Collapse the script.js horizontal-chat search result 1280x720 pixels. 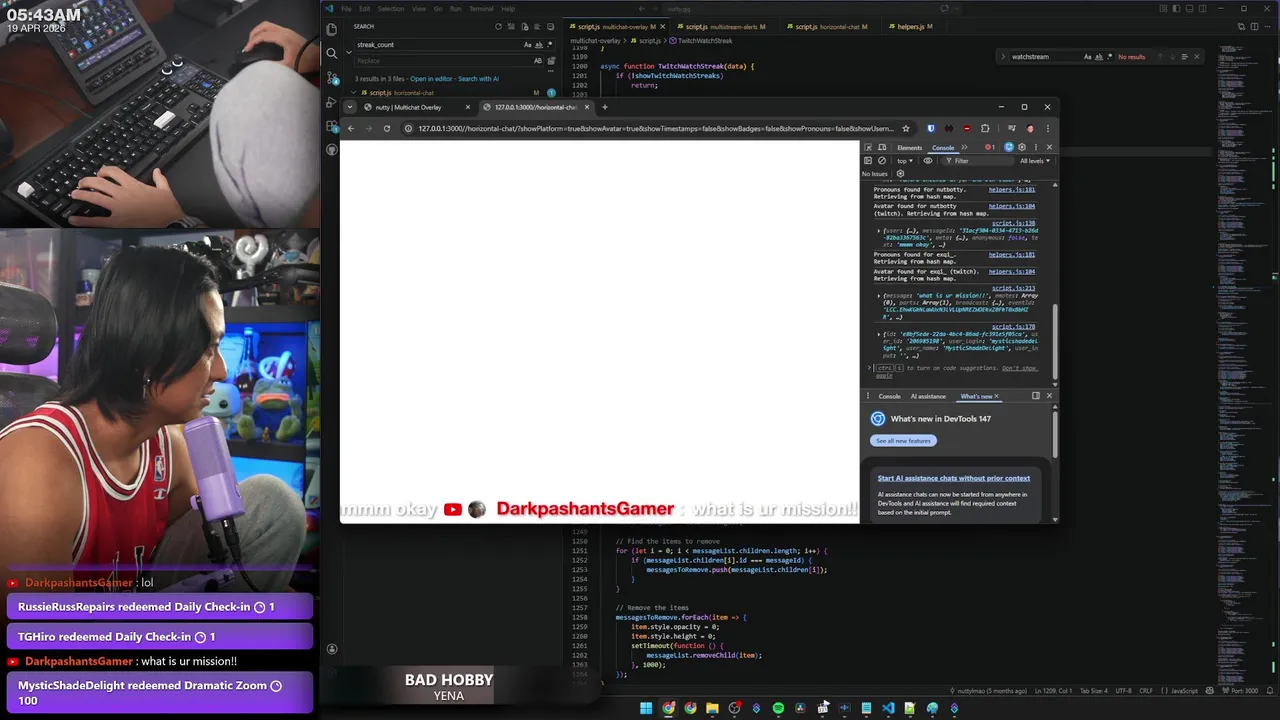353,92
